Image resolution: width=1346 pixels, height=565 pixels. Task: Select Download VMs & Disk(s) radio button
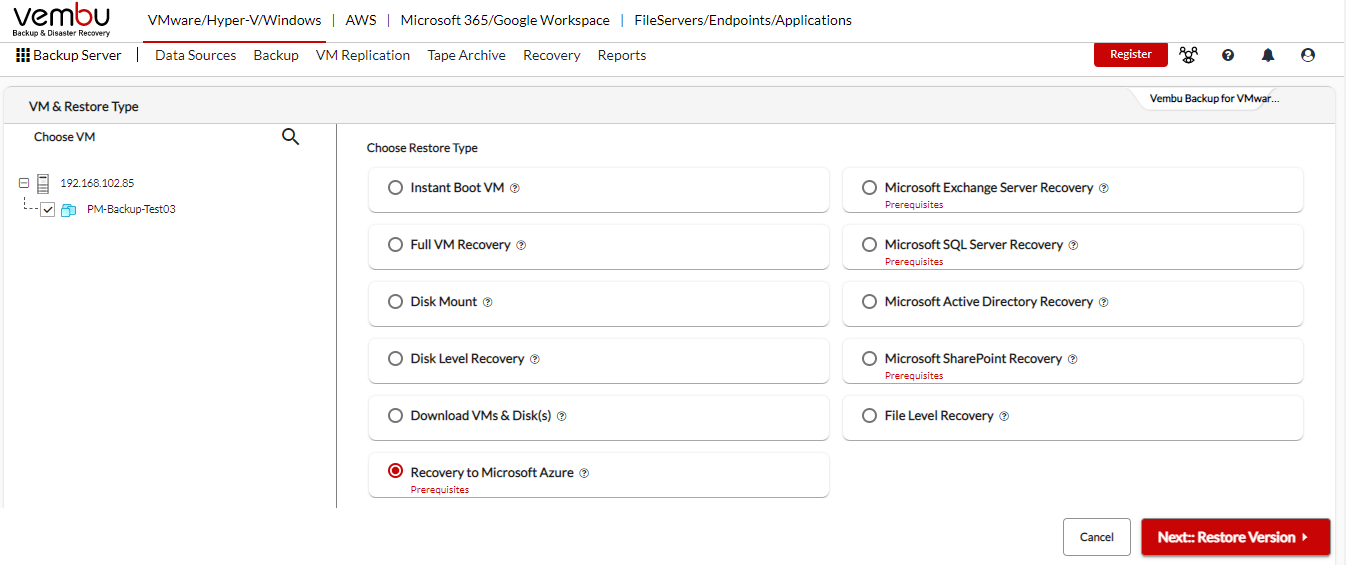395,415
